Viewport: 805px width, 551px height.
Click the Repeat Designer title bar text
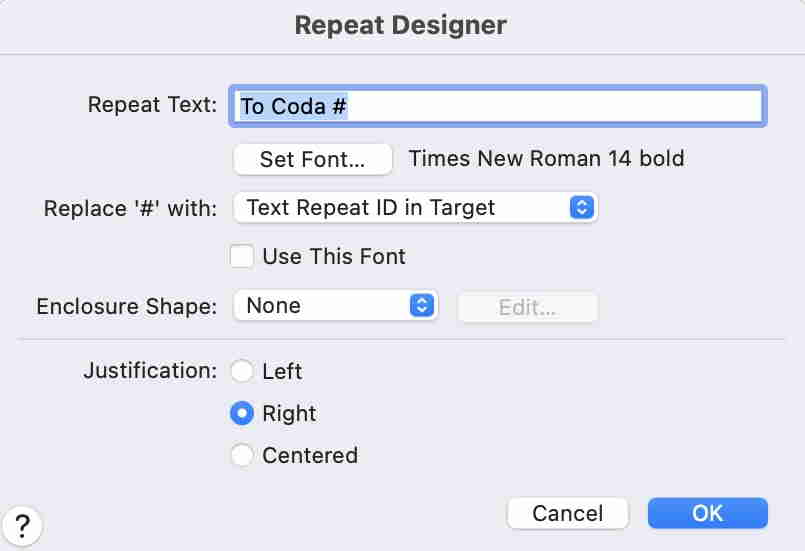click(401, 25)
